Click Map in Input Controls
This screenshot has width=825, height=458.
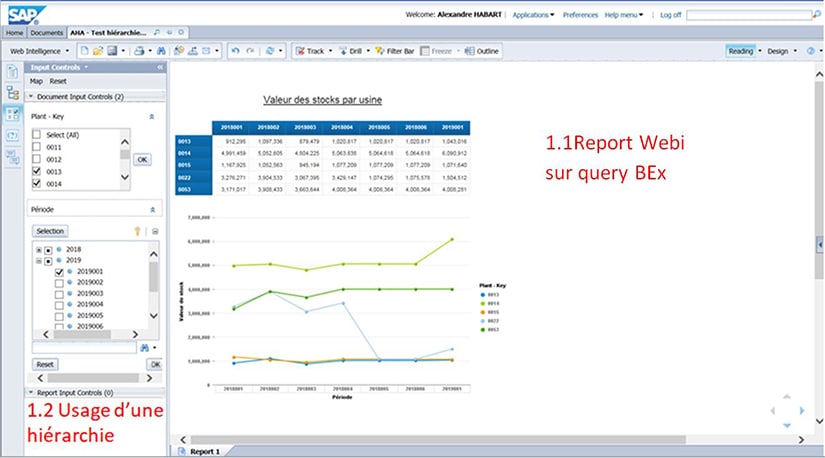36,81
